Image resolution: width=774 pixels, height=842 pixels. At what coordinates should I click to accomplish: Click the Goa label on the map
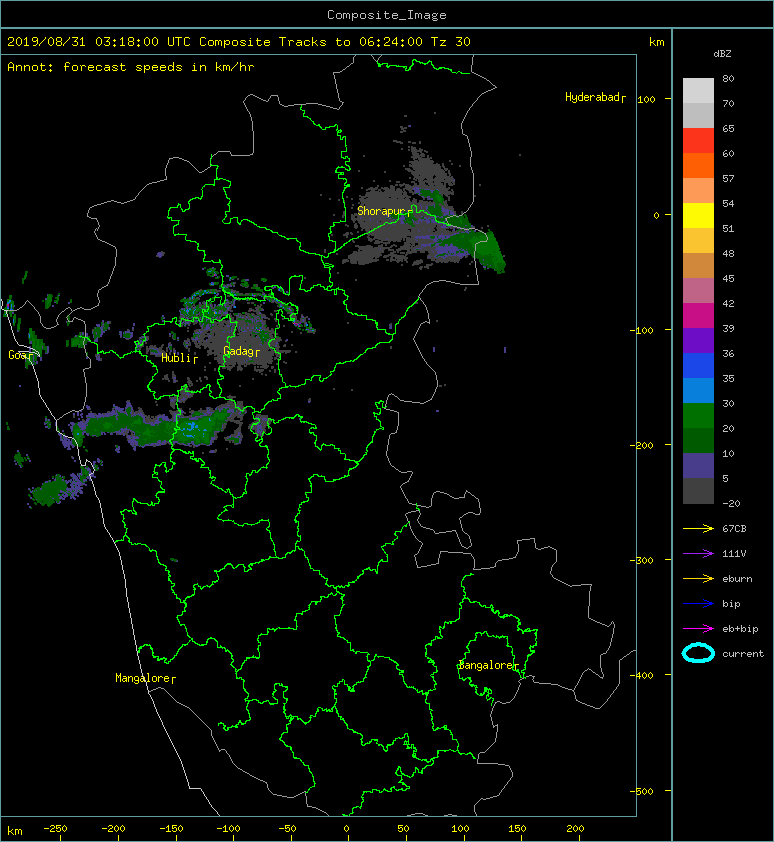(x=18, y=355)
